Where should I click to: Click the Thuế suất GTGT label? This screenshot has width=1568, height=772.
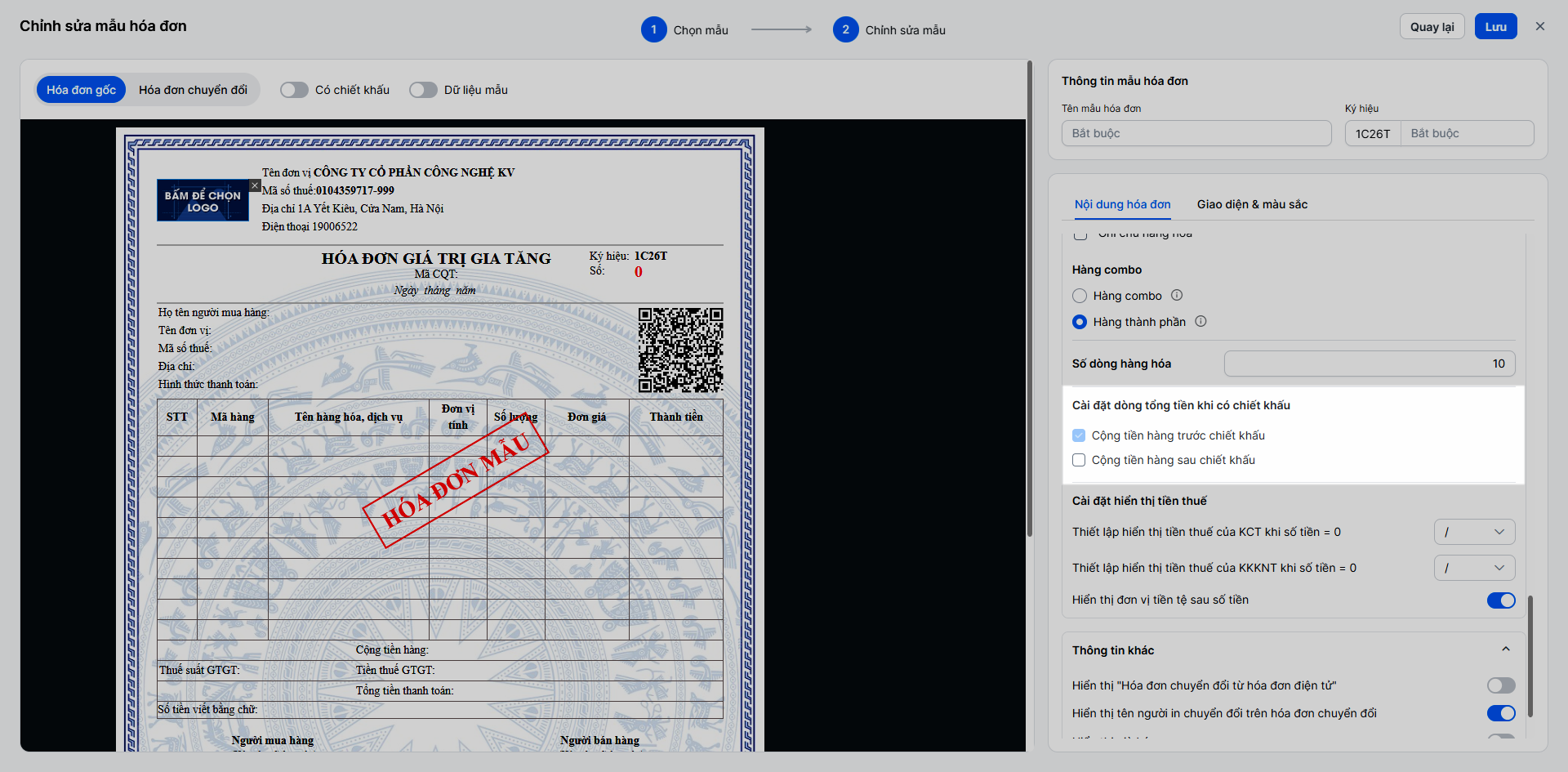[199, 670]
